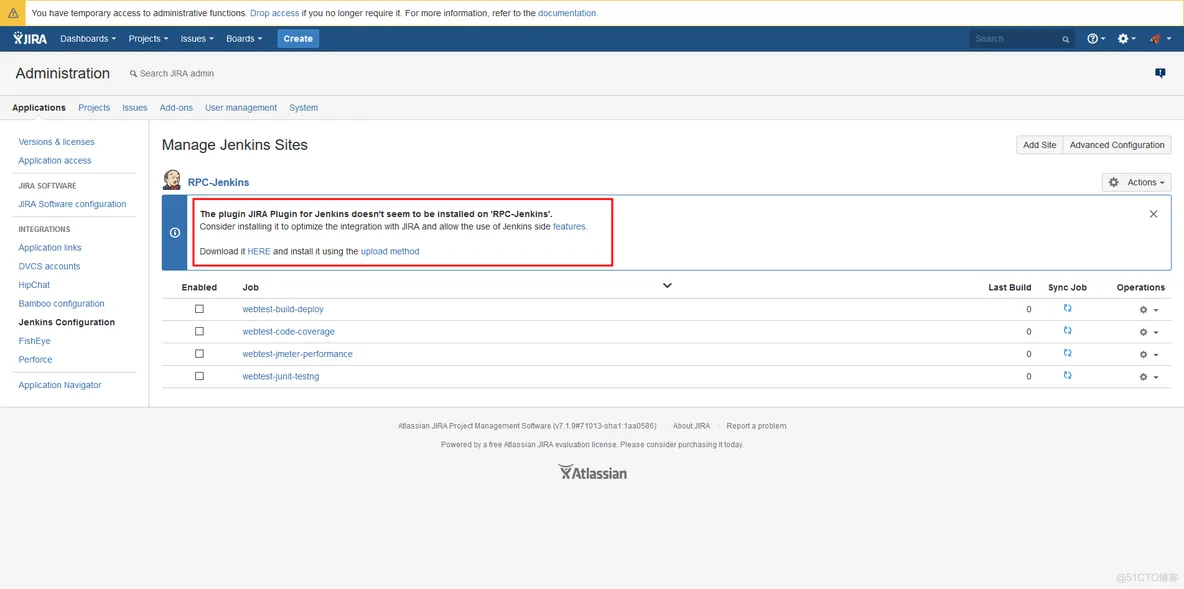The image size is (1184, 589).
Task: Enable the webtest-code-coverage job checkbox
Action: click(199, 331)
